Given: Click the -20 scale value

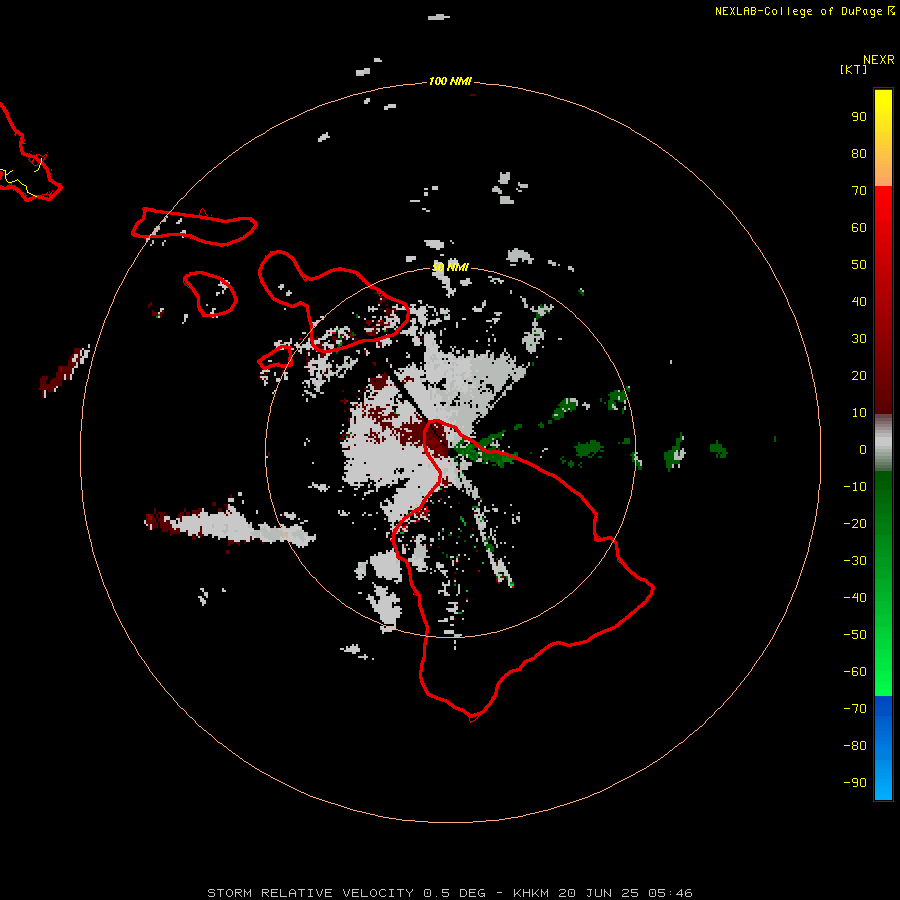Looking at the screenshot, I should pyautogui.click(x=855, y=523).
